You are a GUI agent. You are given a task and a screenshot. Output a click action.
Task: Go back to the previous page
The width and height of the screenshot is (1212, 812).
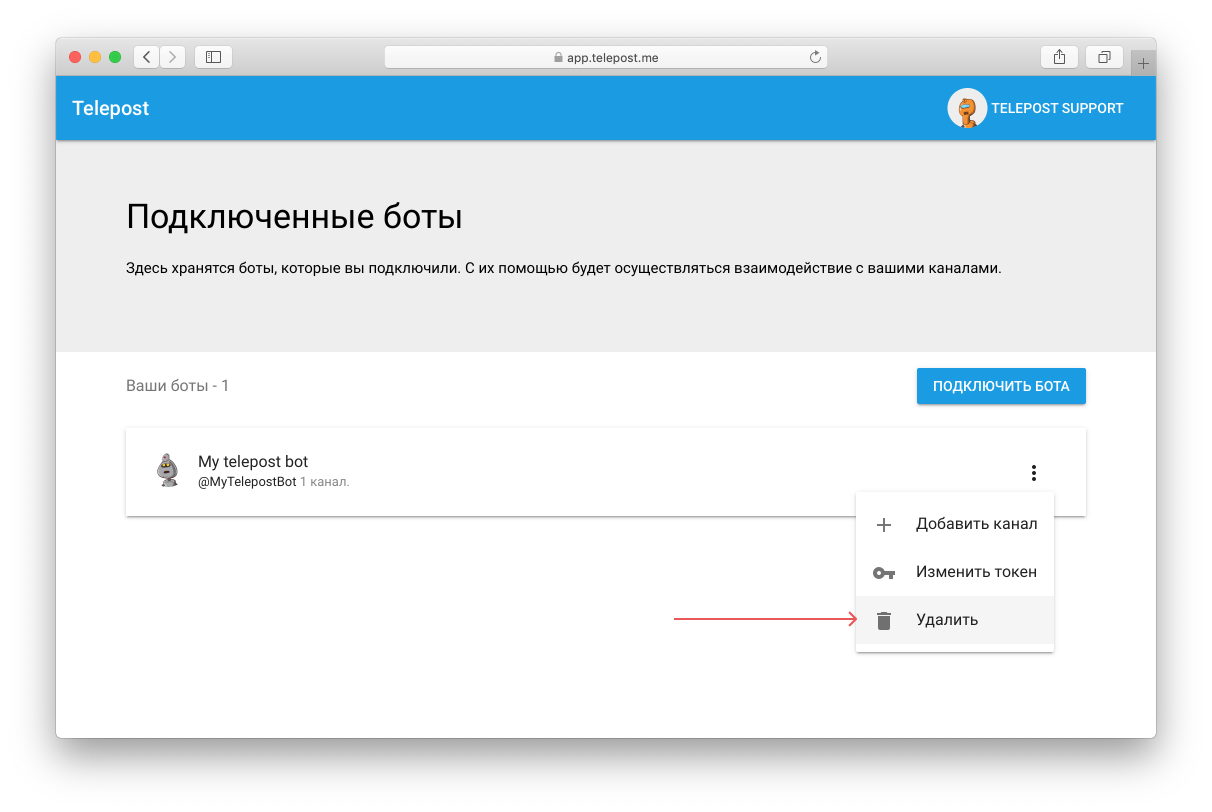[x=147, y=57]
